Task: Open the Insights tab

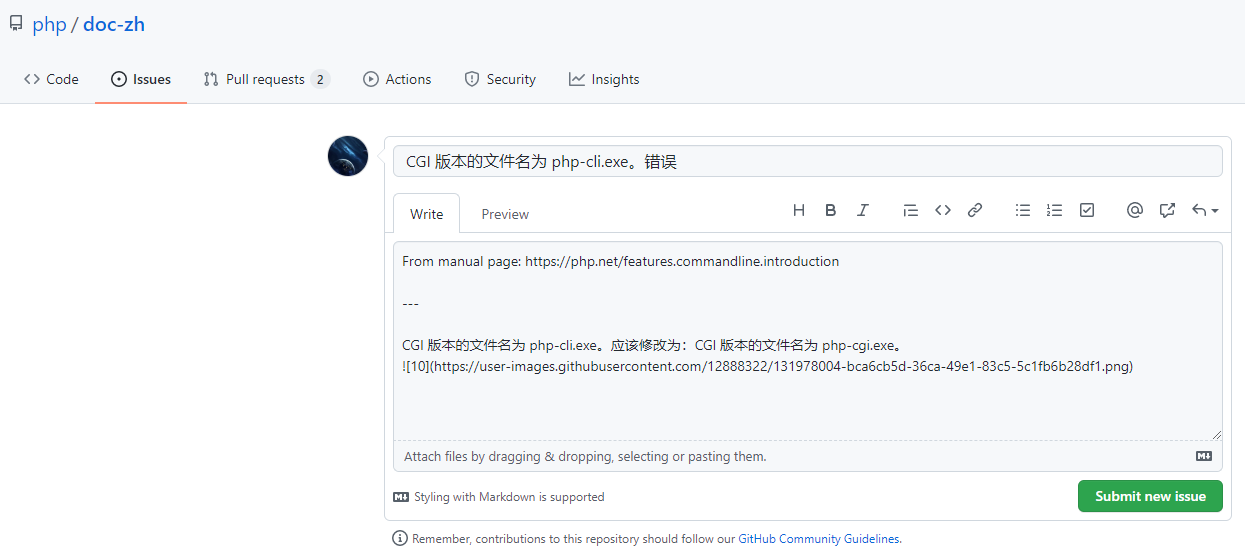Action: 604,79
